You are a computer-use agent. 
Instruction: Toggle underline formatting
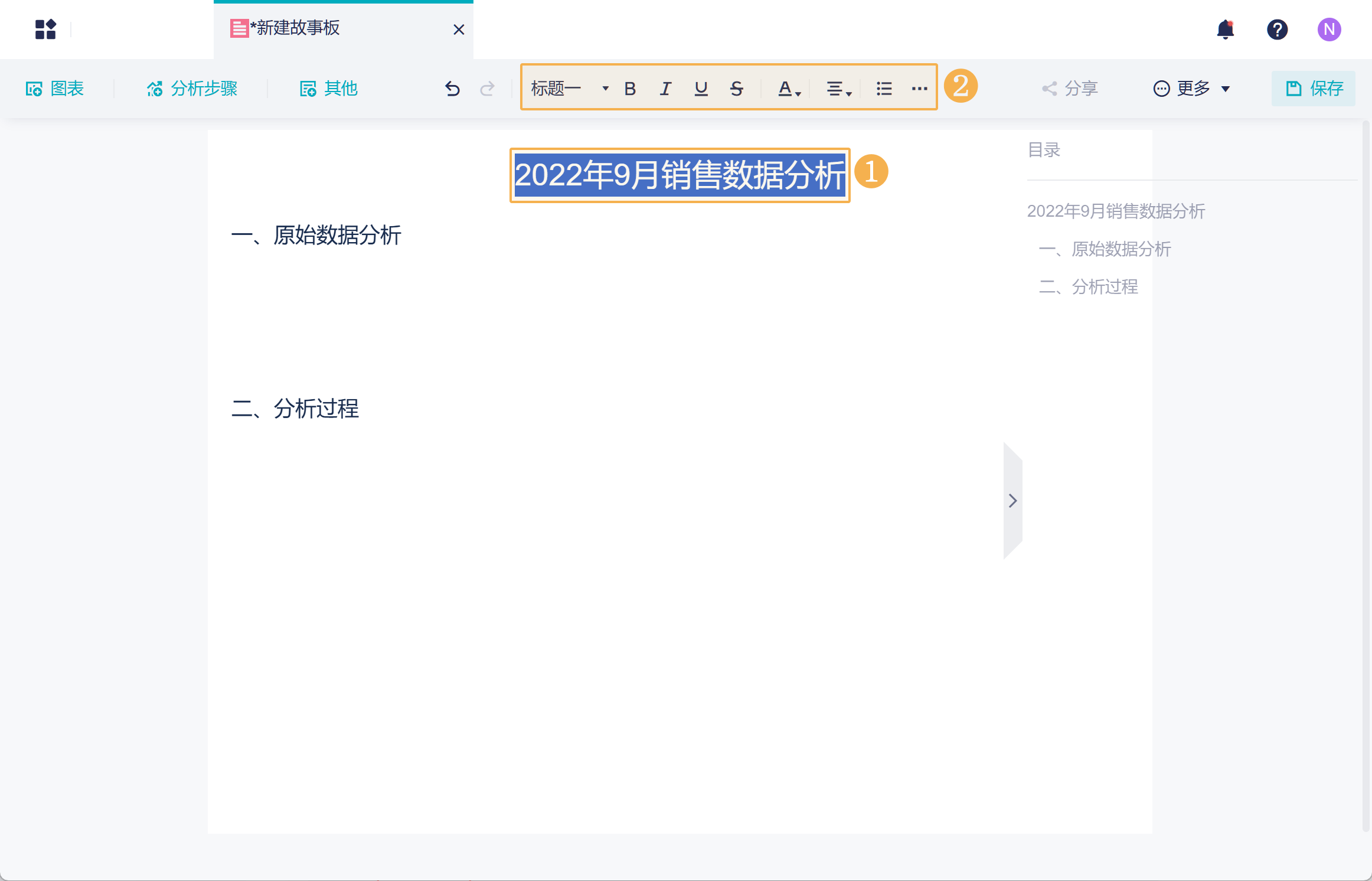701,89
